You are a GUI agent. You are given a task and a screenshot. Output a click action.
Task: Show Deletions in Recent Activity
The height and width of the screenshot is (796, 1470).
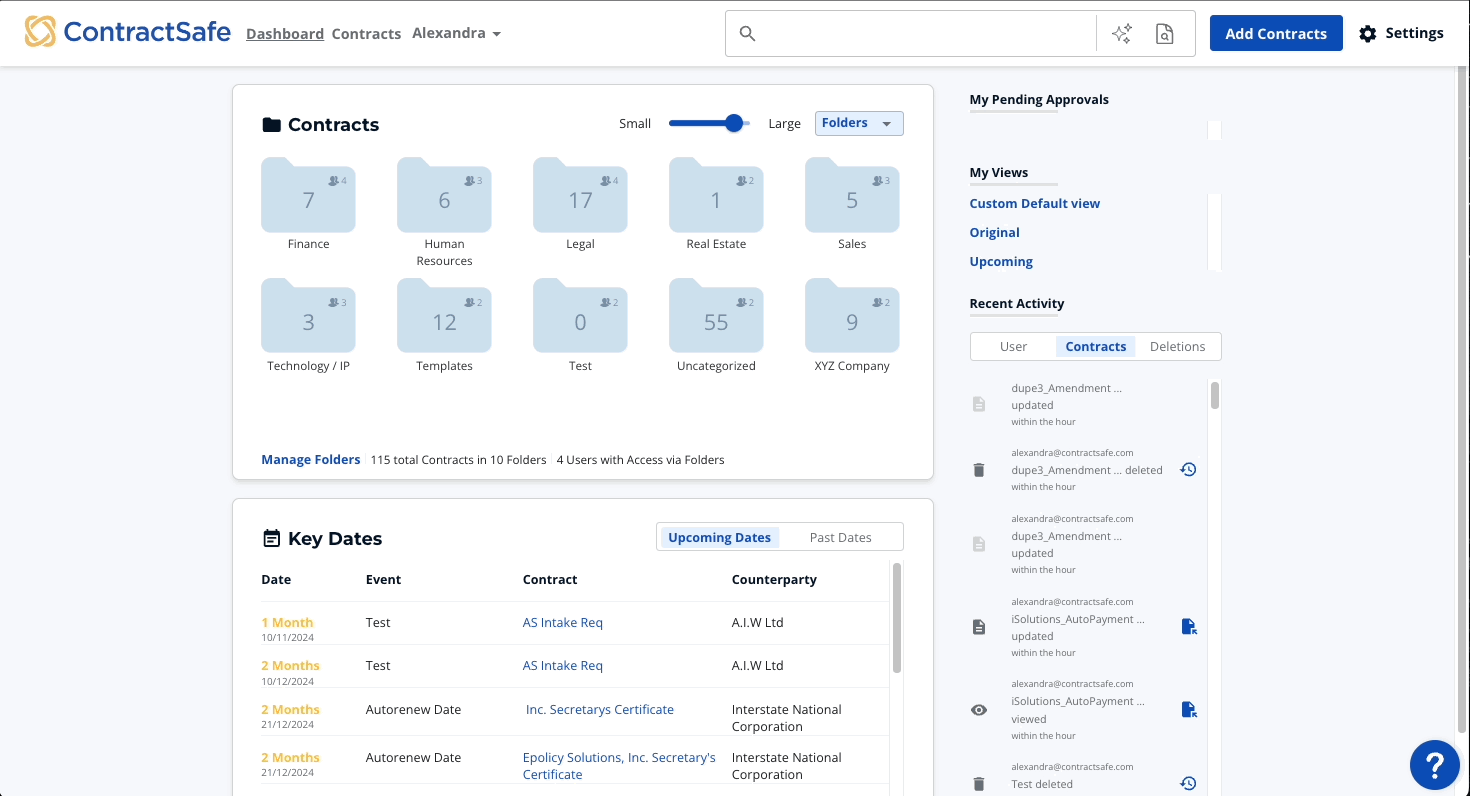[x=1177, y=346]
